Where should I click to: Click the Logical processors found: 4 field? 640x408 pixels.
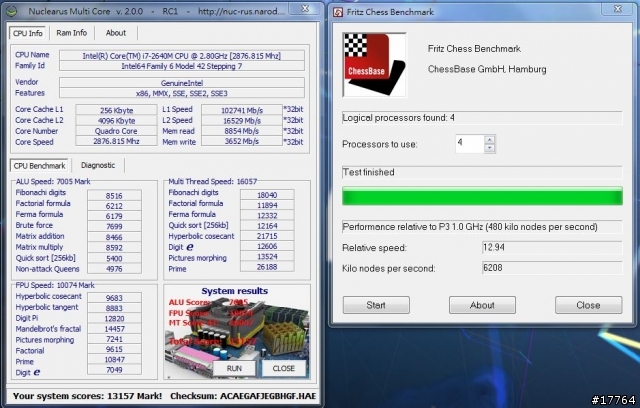point(482,118)
